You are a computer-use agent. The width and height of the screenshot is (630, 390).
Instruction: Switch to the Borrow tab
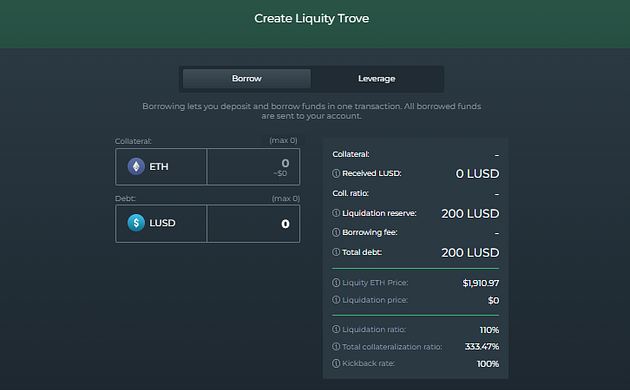pyautogui.click(x=247, y=78)
